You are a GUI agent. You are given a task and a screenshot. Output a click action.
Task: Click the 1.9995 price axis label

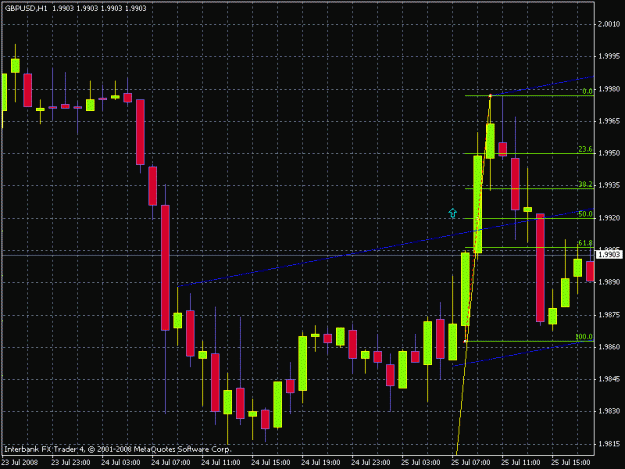pyautogui.click(x=609, y=57)
